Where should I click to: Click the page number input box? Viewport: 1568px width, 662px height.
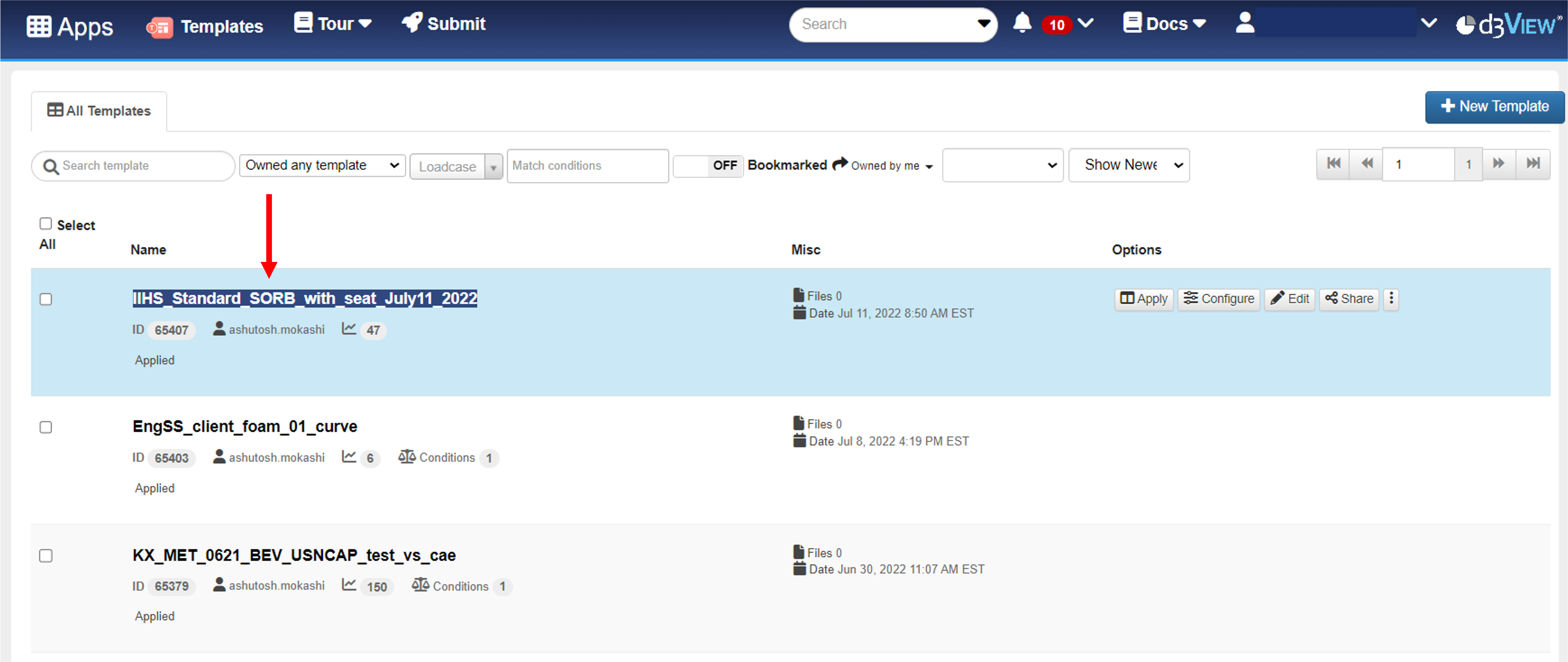[1418, 164]
